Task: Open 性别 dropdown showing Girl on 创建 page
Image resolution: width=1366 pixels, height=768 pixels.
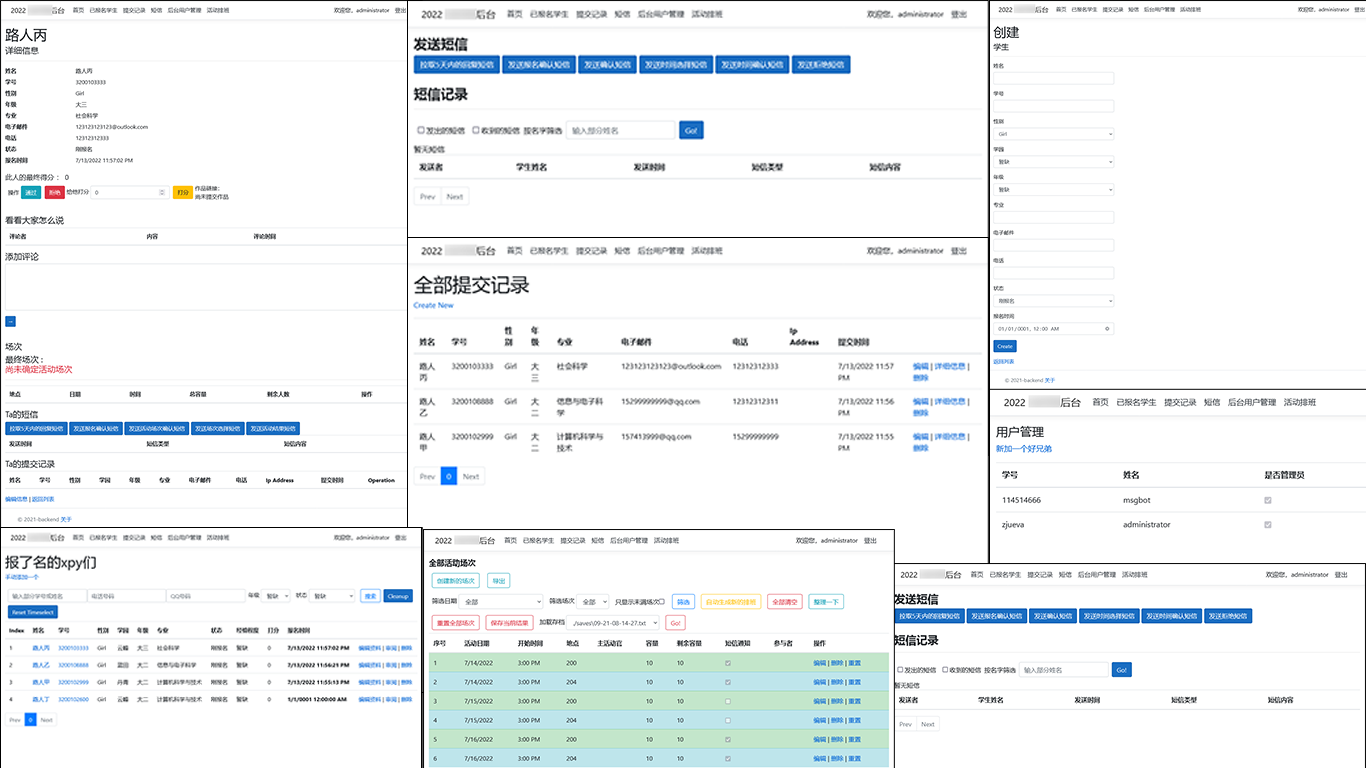Action: 1053,133
